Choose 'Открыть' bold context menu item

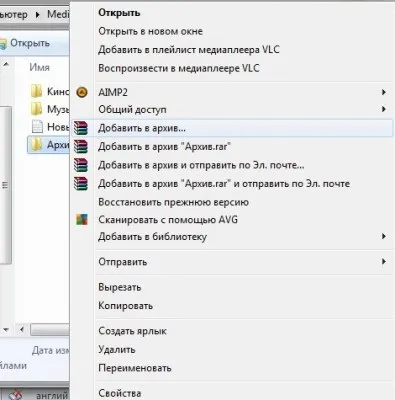pyautogui.click(x=119, y=13)
